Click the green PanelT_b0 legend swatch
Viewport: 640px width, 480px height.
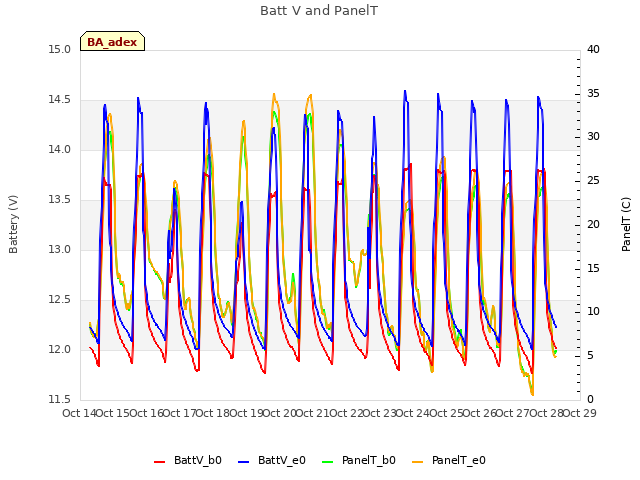[327, 462]
